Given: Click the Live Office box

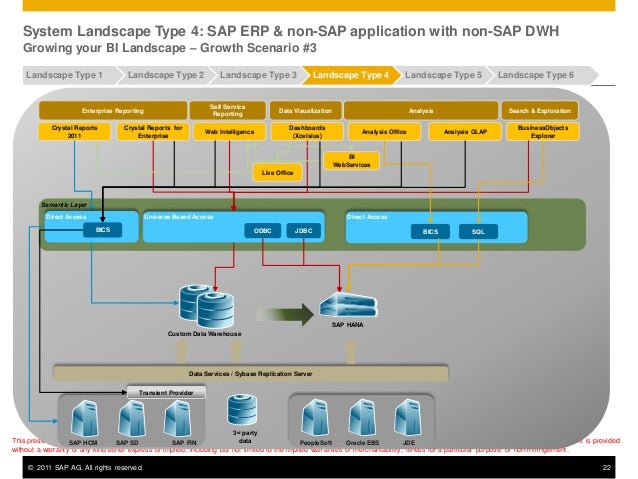Looking at the screenshot, I should click(277, 173).
